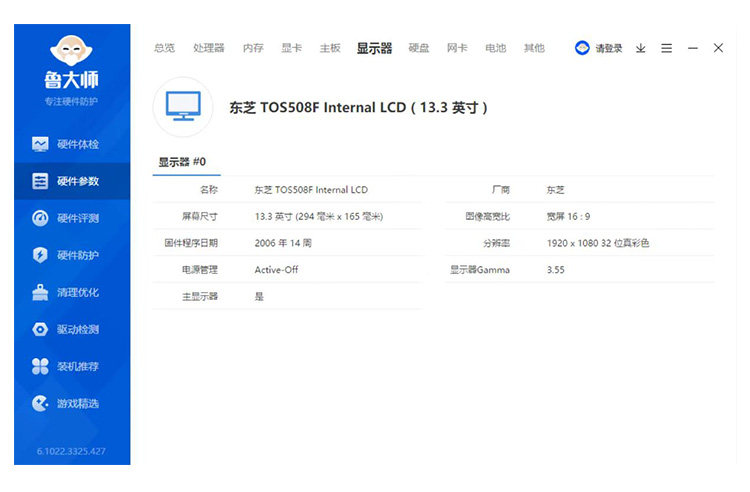Switch to the 内存 tab
This screenshot has width=750, height=492.
pos(253,48)
